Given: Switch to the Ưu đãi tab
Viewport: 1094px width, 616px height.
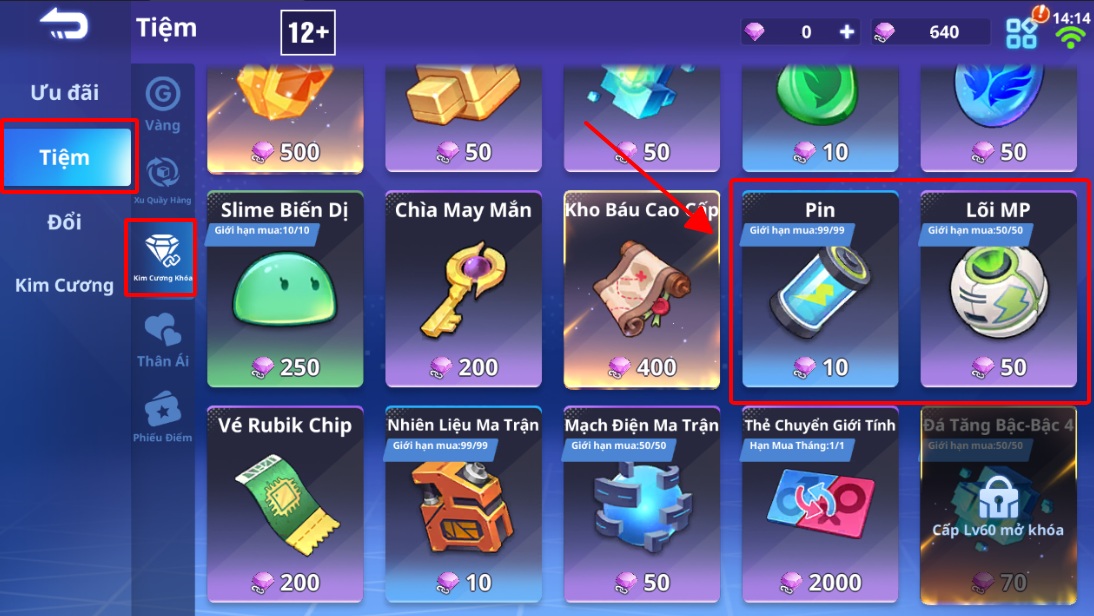Looking at the screenshot, I should 64,92.
